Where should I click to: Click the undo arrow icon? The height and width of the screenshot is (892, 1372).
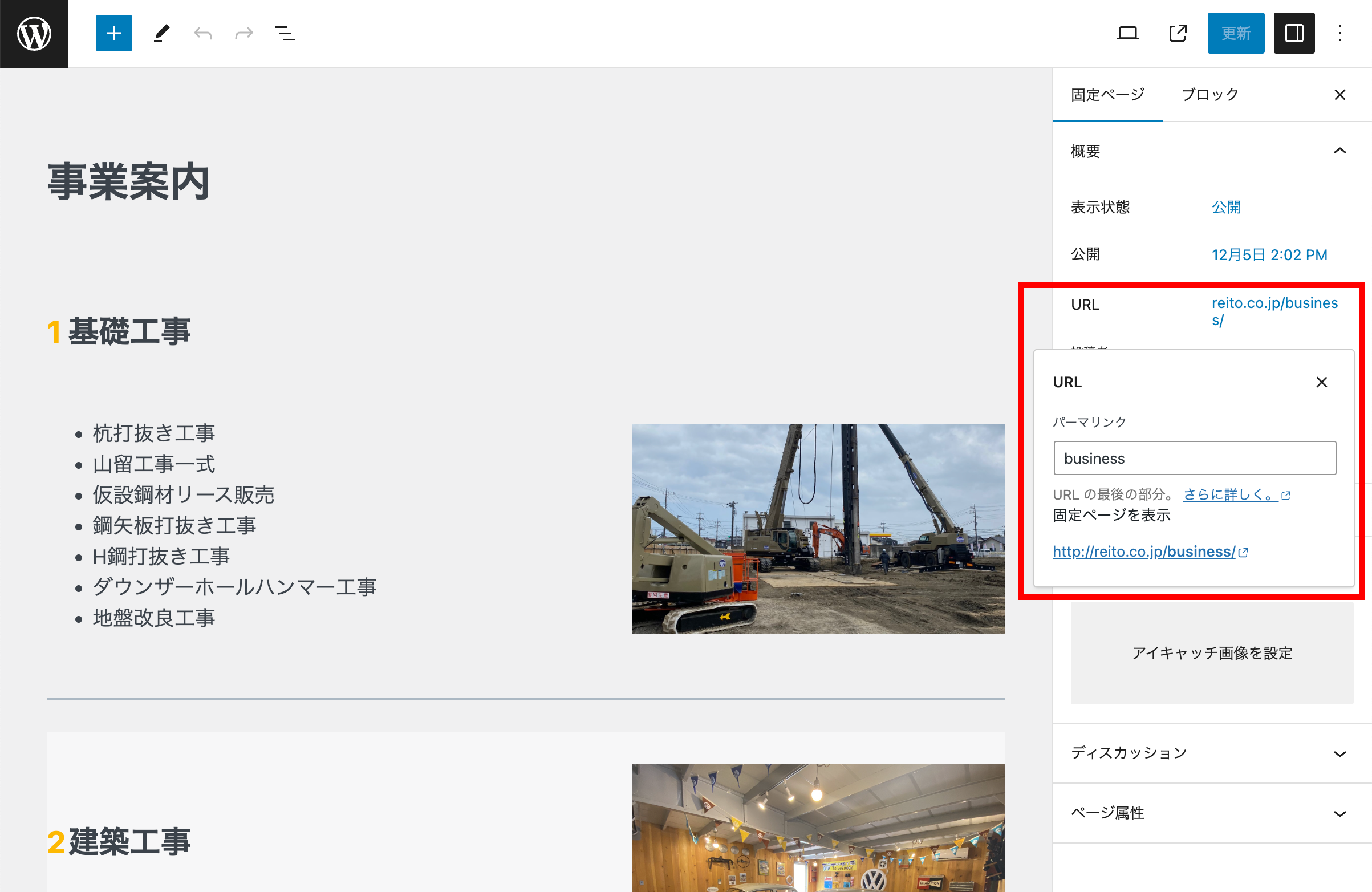coord(203,34)
